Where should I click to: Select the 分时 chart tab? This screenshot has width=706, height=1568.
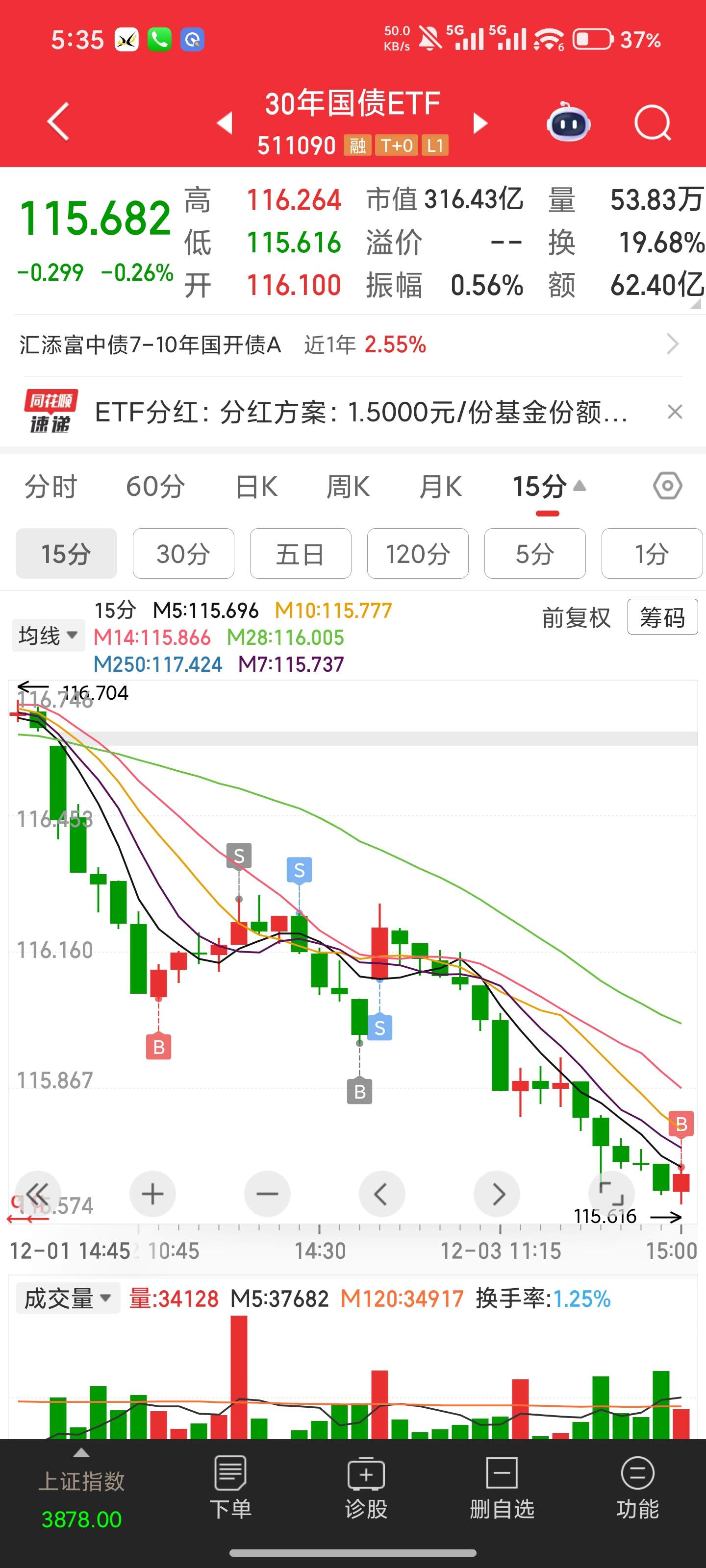(50, 487)
